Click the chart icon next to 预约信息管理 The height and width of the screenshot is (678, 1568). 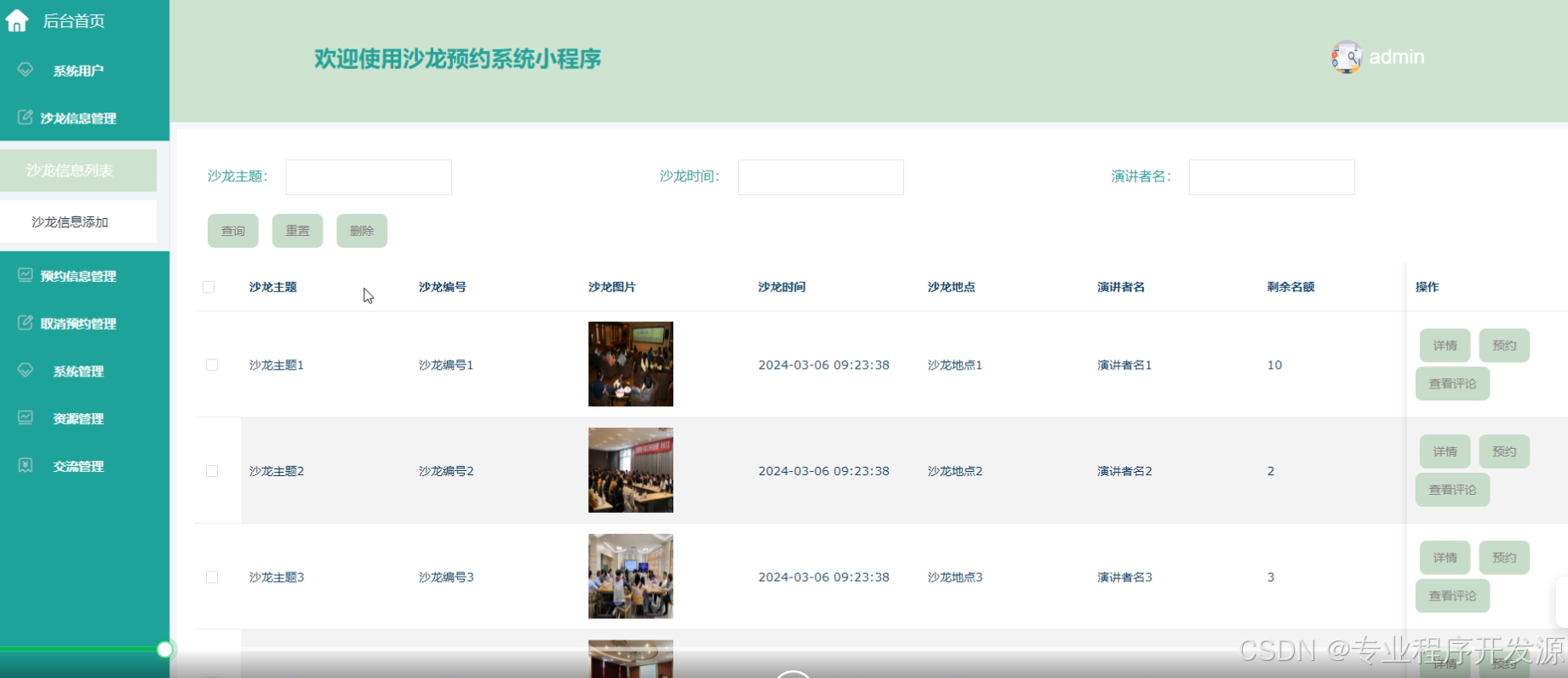[26, 275]
